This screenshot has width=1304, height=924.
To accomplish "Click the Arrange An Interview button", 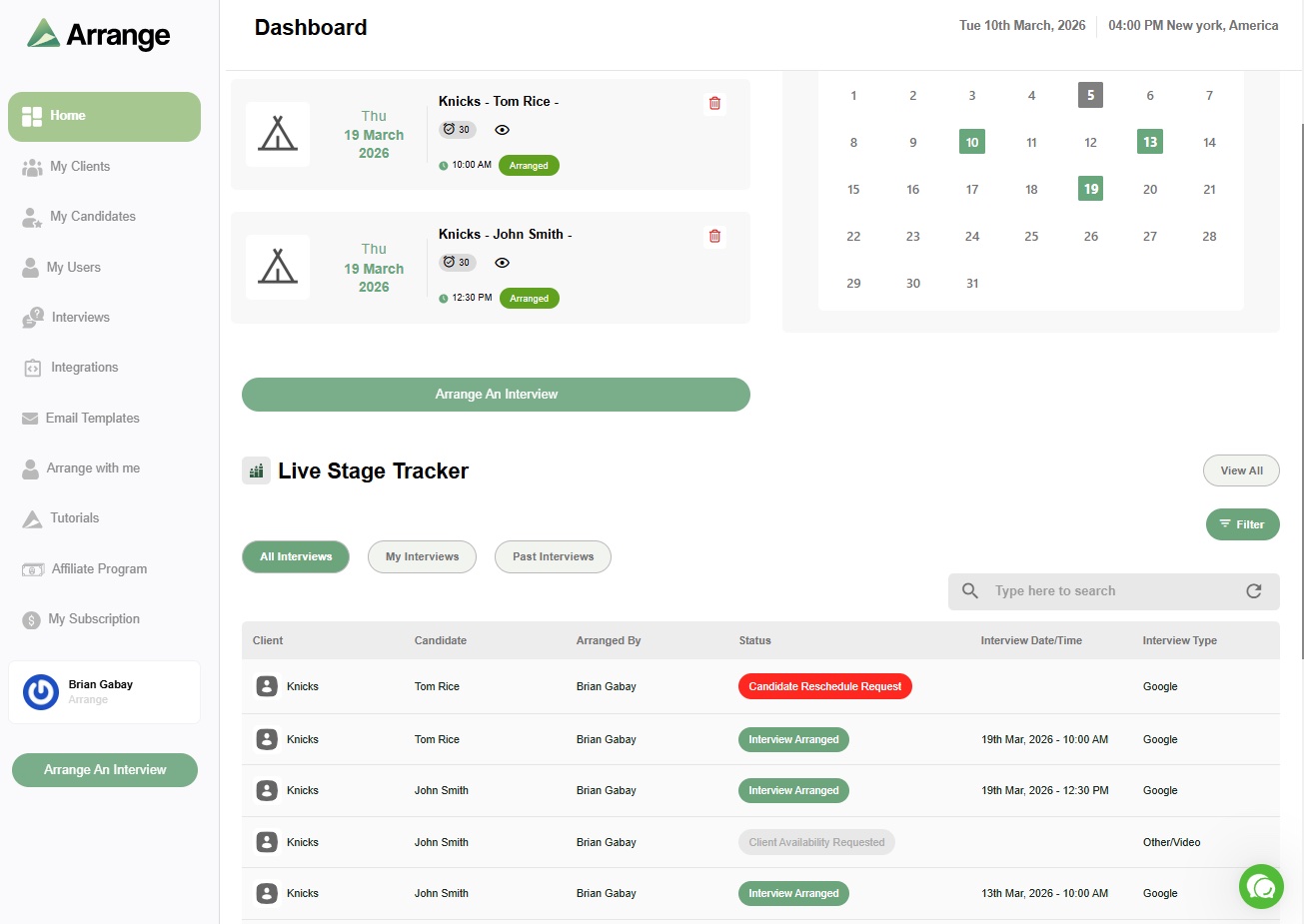I will pos(496,395).
